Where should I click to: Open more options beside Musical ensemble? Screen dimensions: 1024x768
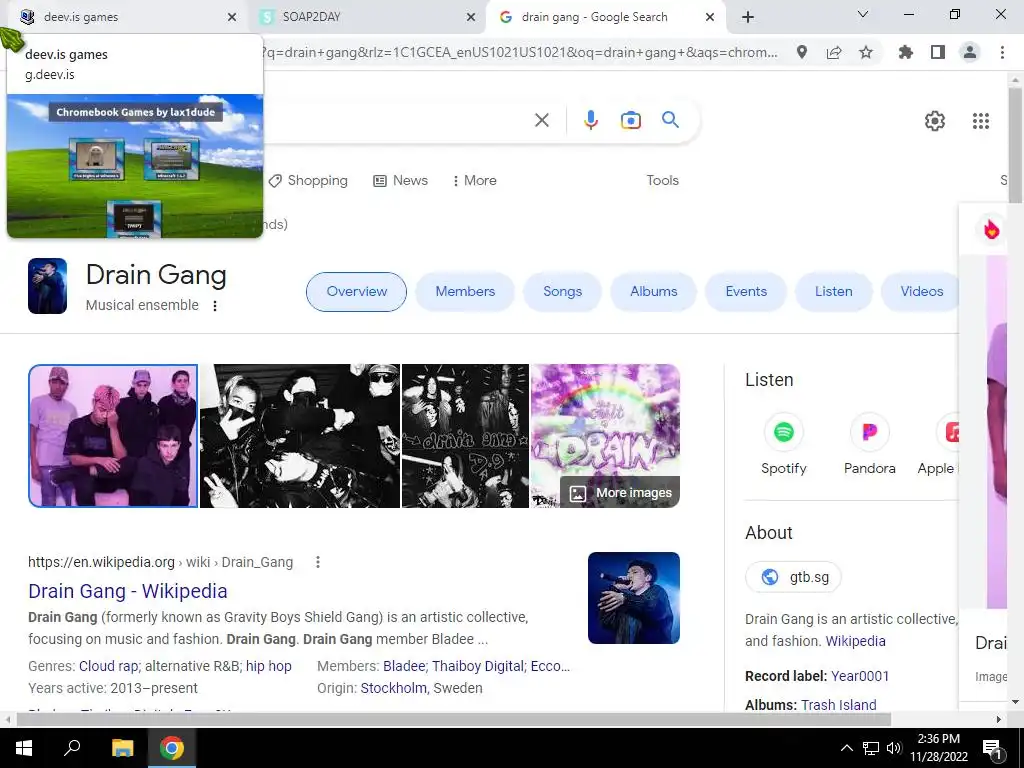pos(215,306)
